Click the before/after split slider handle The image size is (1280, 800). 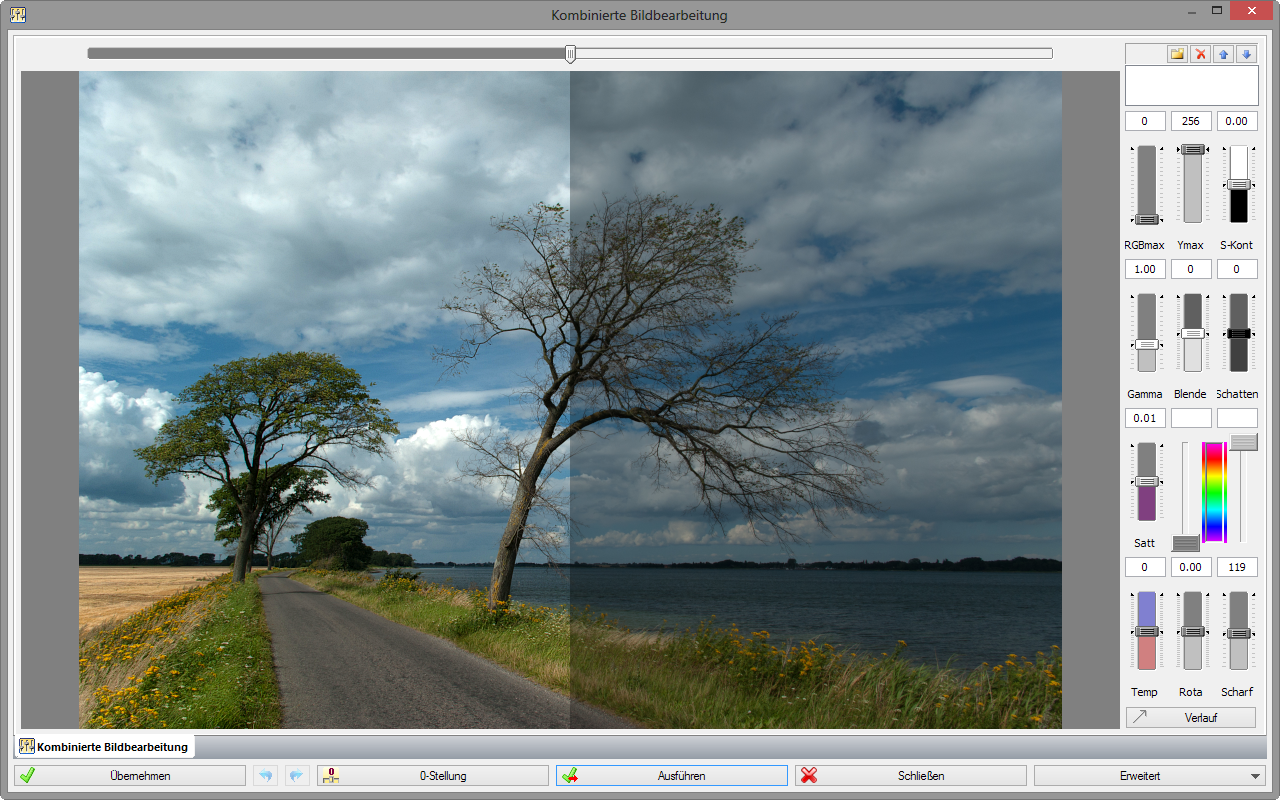point(570,54)
